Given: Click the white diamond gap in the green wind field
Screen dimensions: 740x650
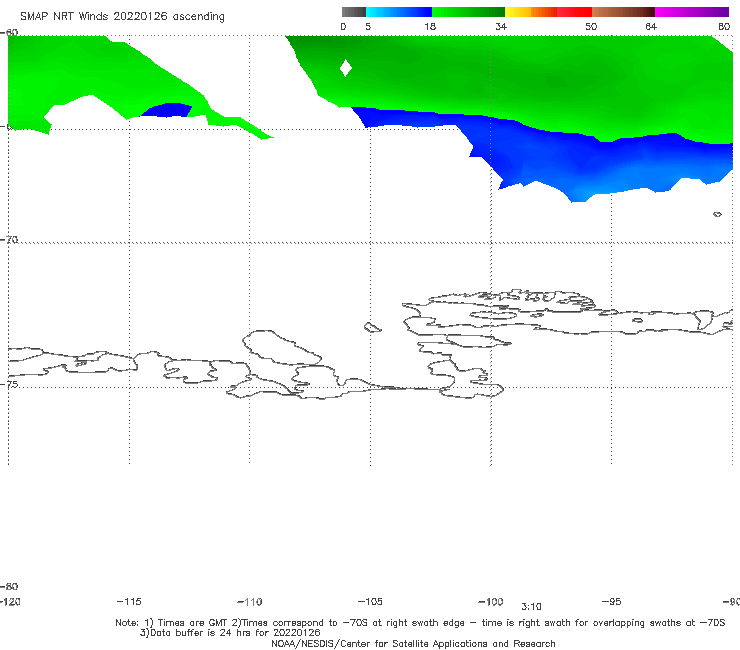Looking at the screenshot, I should click(345, 68).
